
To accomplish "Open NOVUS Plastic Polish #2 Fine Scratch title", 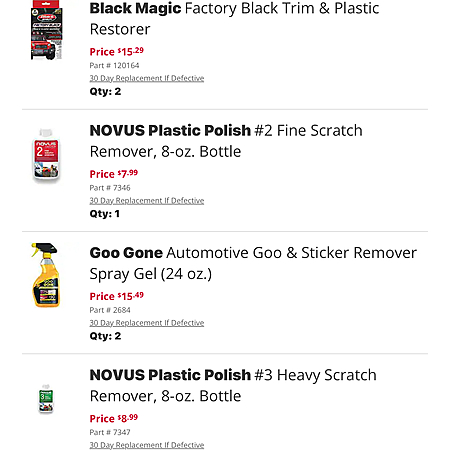I will coord(226,141).
